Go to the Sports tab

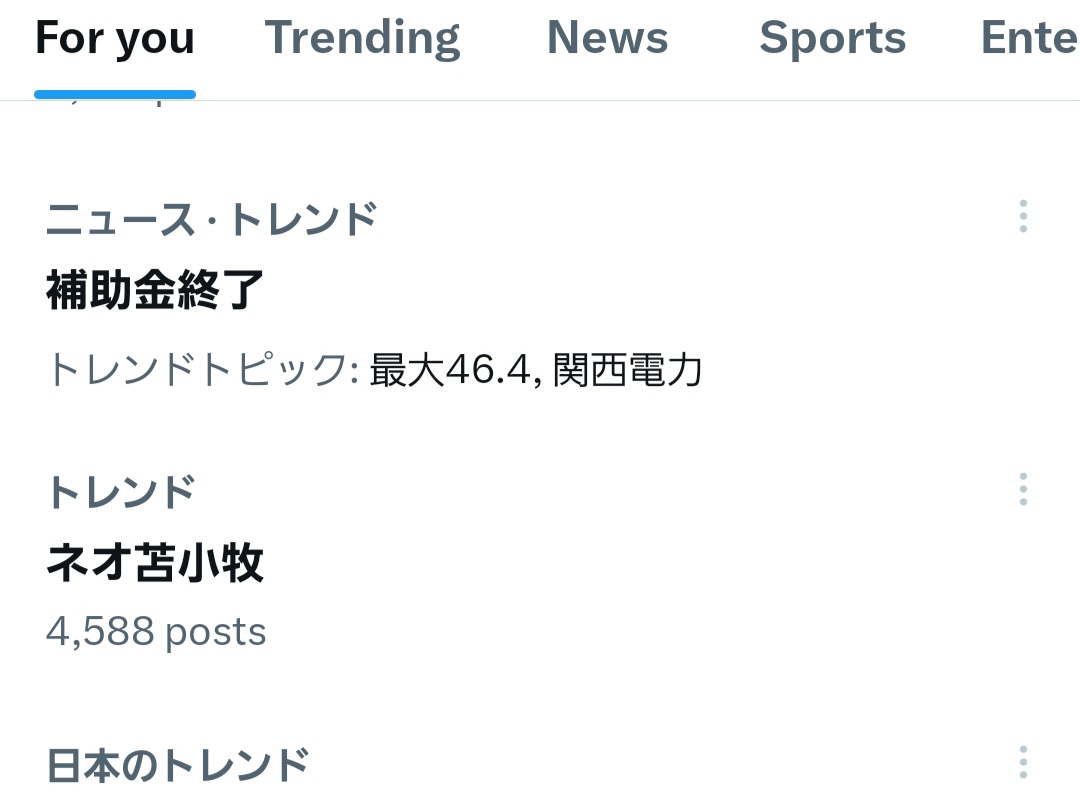coord(832,40)
